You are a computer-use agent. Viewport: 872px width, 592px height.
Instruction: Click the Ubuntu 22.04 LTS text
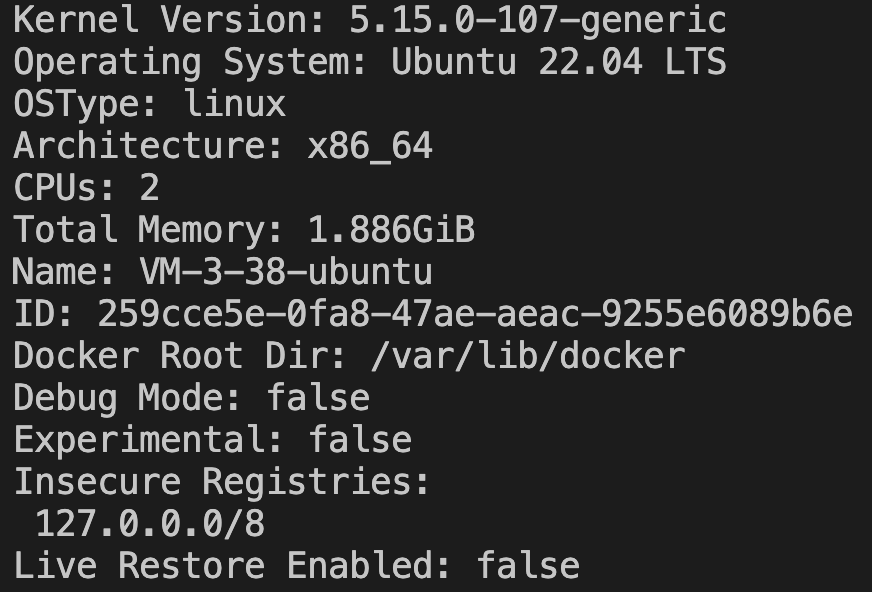click(558, 62)
